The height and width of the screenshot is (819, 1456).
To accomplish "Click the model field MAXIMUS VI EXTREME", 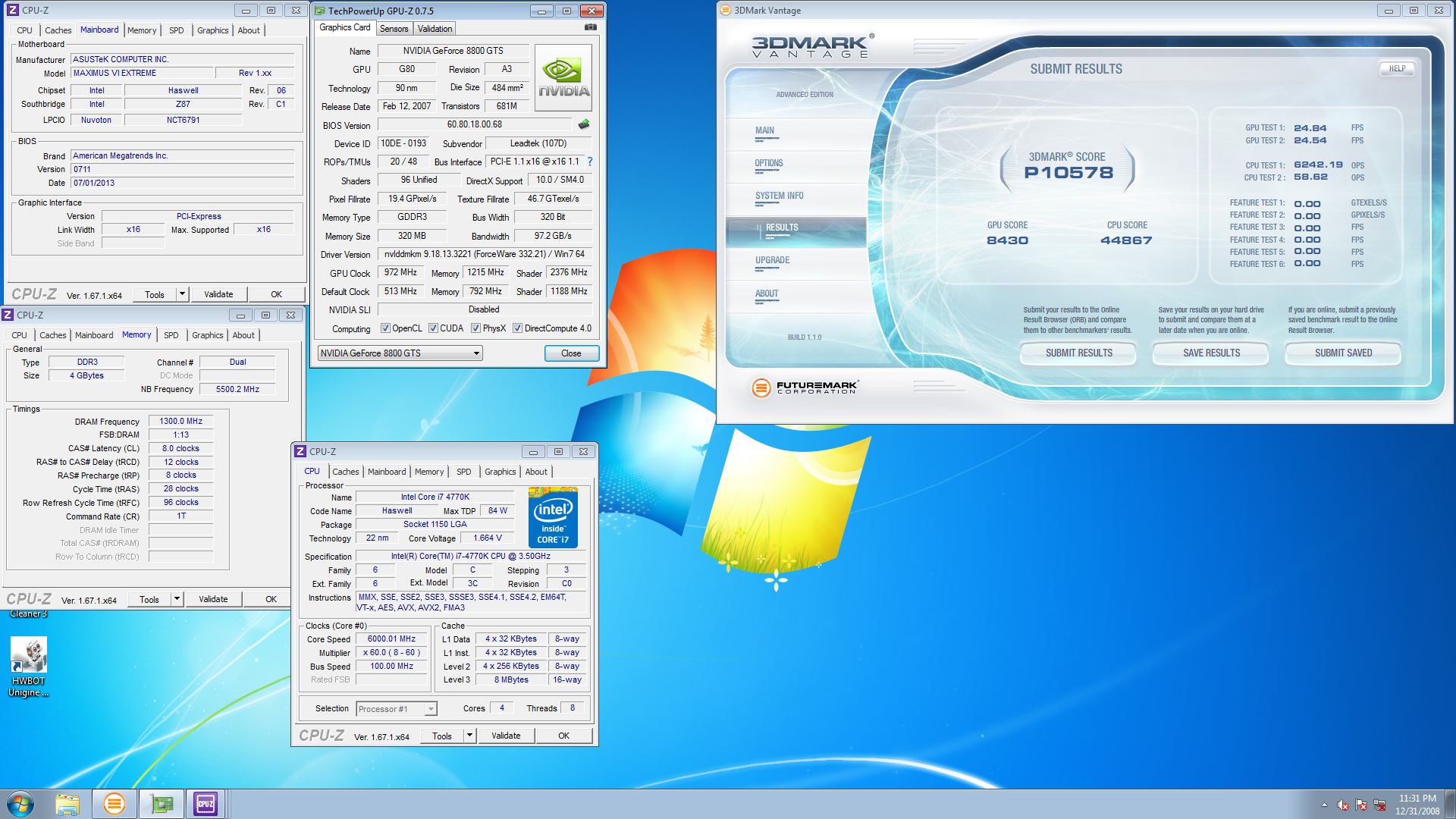I will coord(141,73).
